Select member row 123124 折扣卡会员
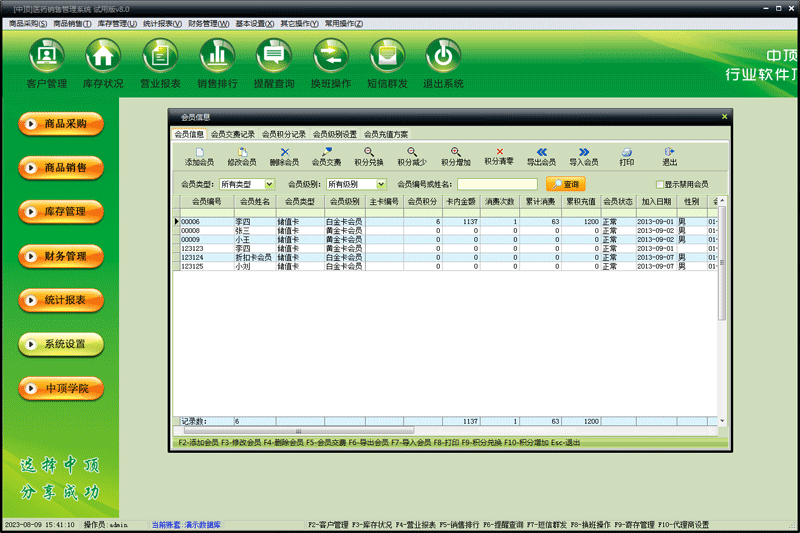 click(x=446, y=257)
